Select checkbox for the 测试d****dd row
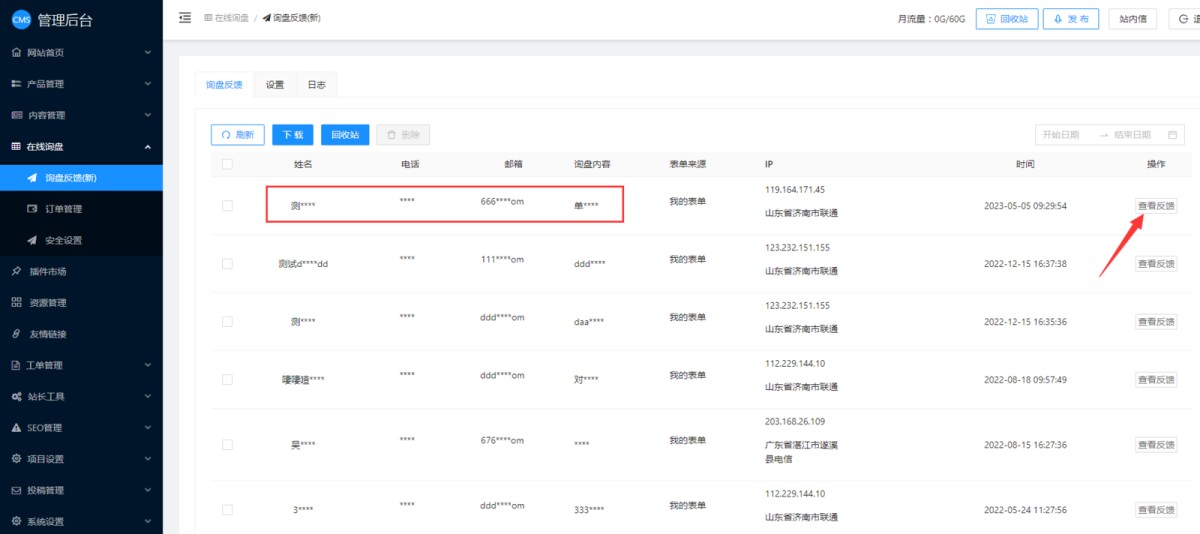Viewport: 1200px width, 534px height. [227, 264]
